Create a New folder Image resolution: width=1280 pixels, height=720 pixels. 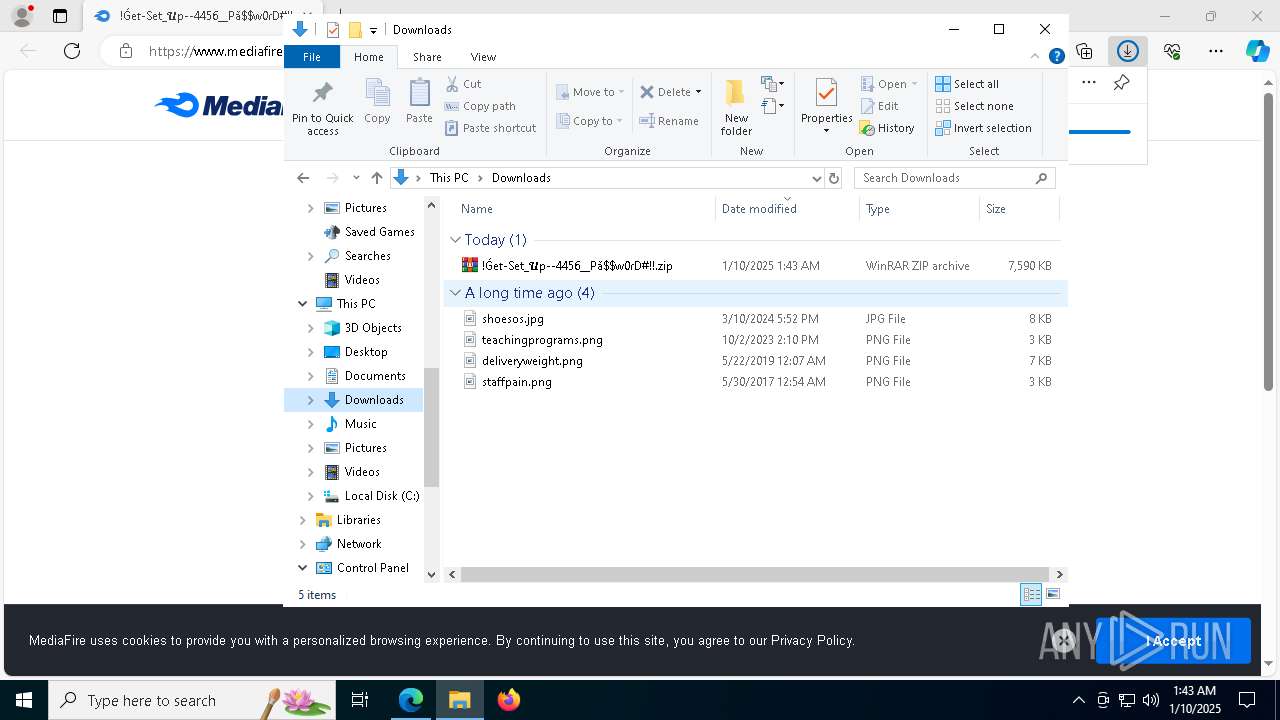pos(736,107)
